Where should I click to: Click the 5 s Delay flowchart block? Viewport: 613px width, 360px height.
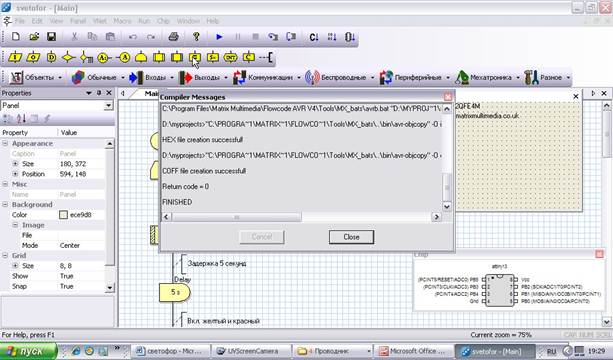coord(175,292)
